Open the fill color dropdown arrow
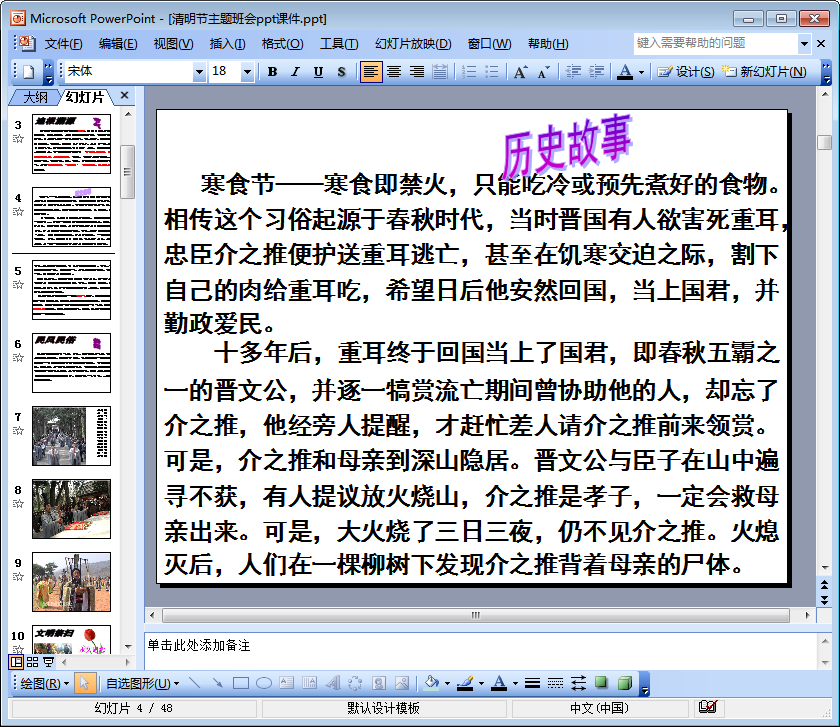The height and width of the screenshot is (727, 840). coord(447,684)
